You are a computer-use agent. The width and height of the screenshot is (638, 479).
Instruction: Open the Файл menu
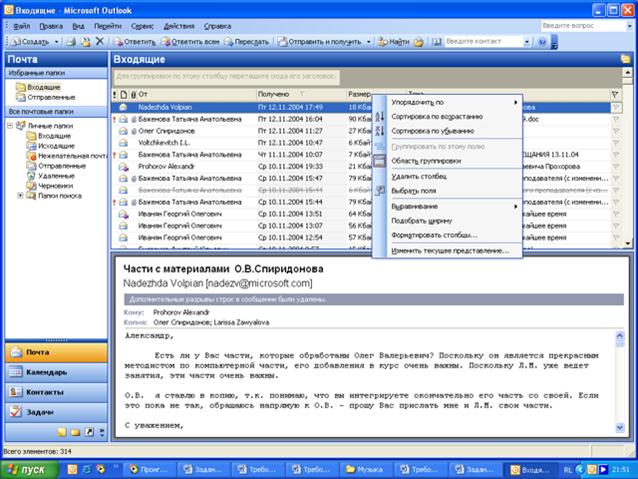pos(22,26)
